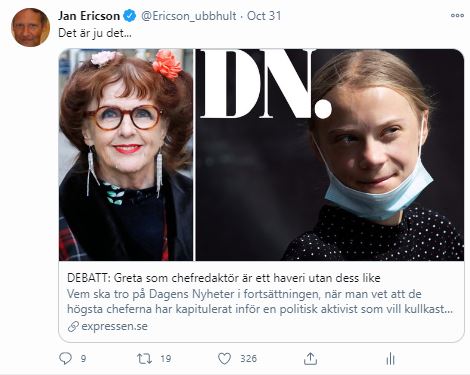The image size is (470, 375).
Task: Open Jan Ericson's profile avatar
Action: pos(30,28)
